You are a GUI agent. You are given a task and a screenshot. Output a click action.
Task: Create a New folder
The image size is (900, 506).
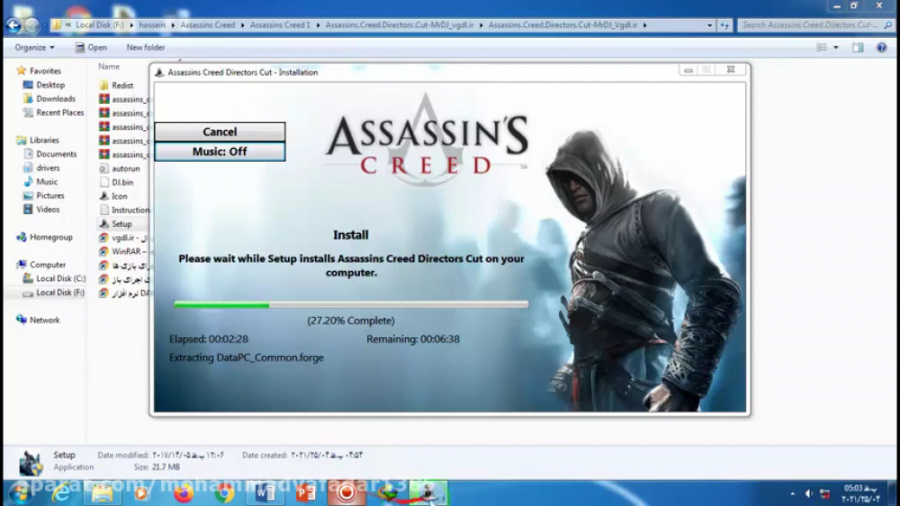tap(145, 48)
